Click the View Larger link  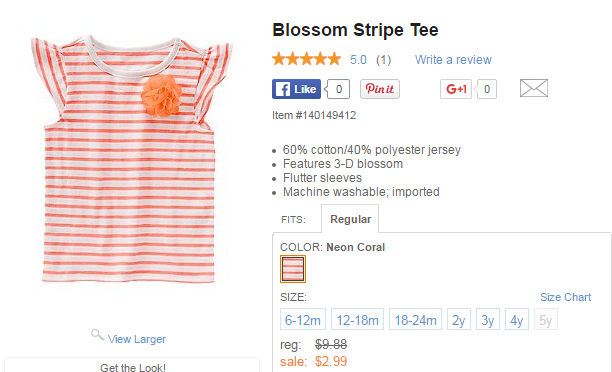coord(137,339)
